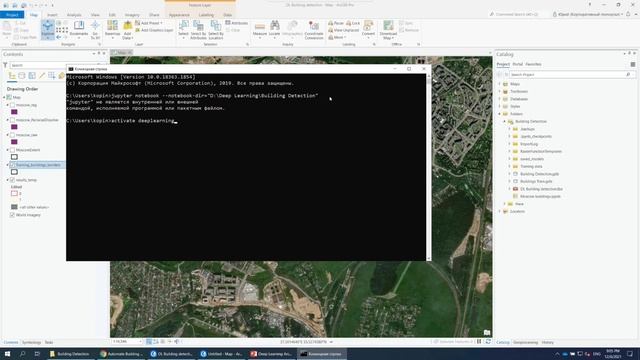Toggle visibility of results_temp layer

(x=12, y=180)
